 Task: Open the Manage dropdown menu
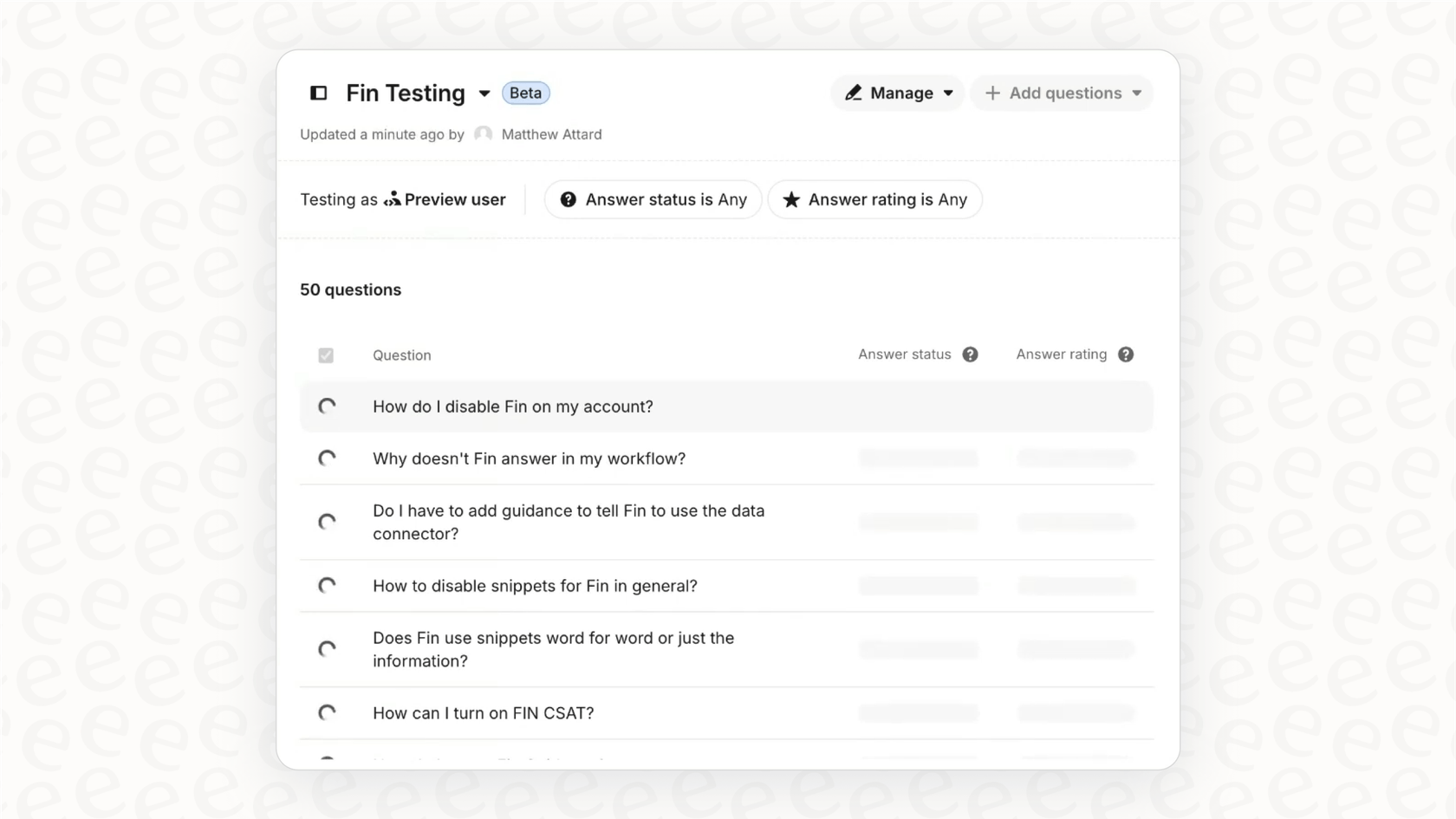(947, 94)
